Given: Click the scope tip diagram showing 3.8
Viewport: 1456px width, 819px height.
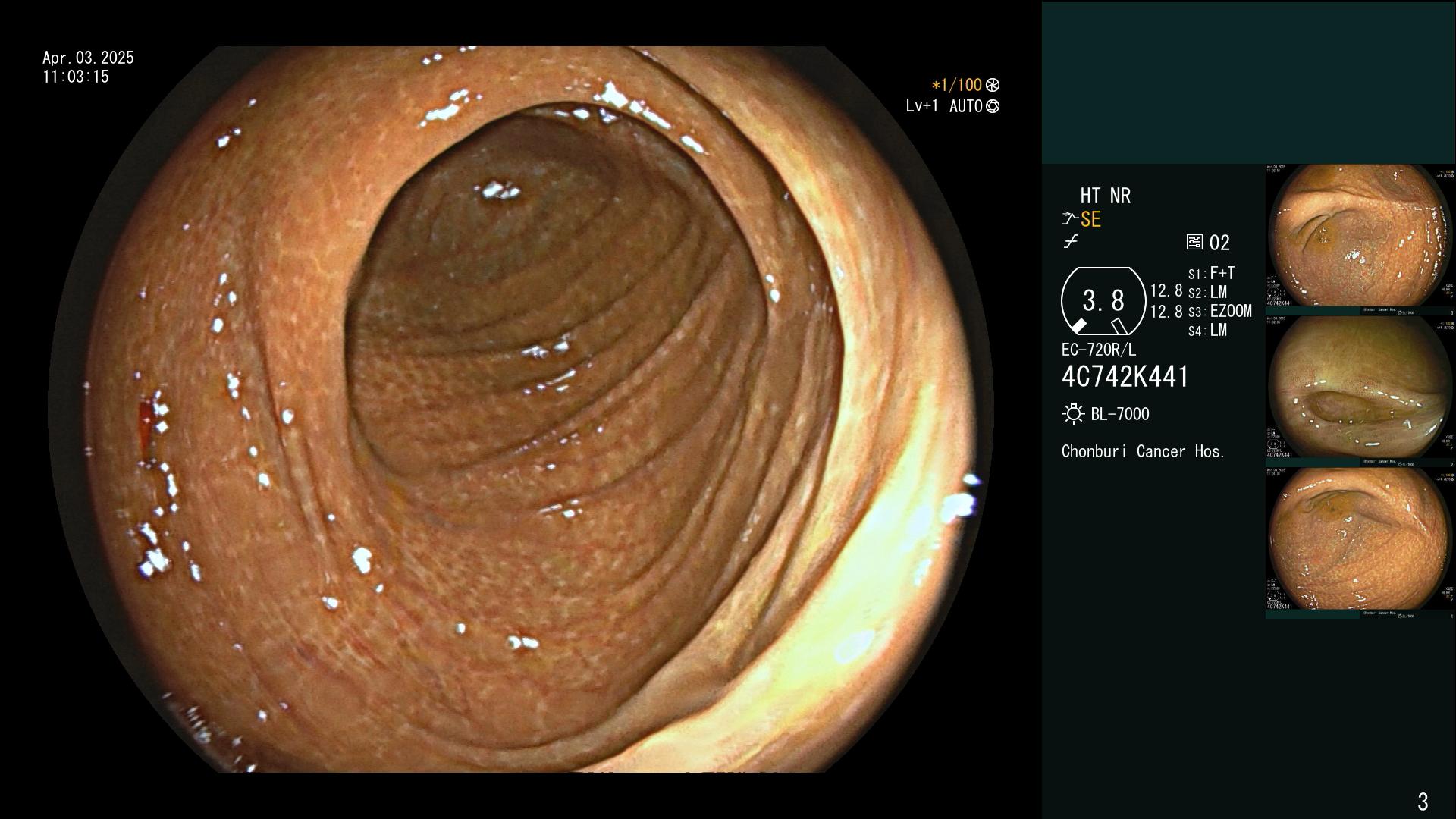Looking at the screenshot, I should pos(1103,301).
